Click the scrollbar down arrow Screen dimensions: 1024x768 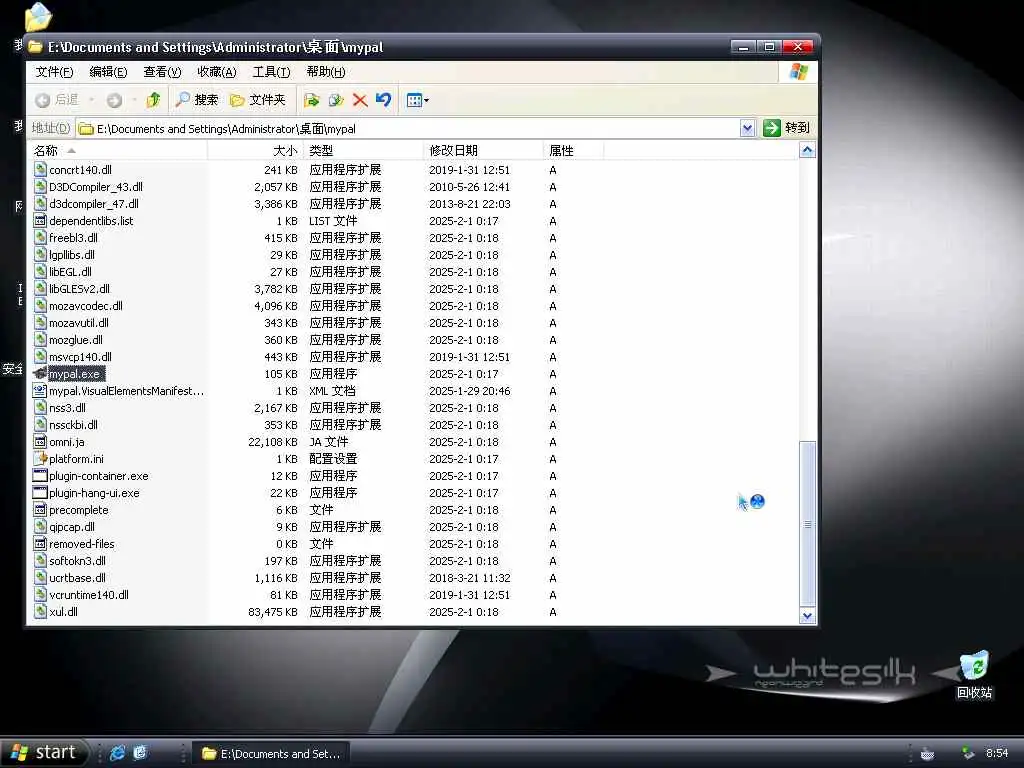pos(808,616)
